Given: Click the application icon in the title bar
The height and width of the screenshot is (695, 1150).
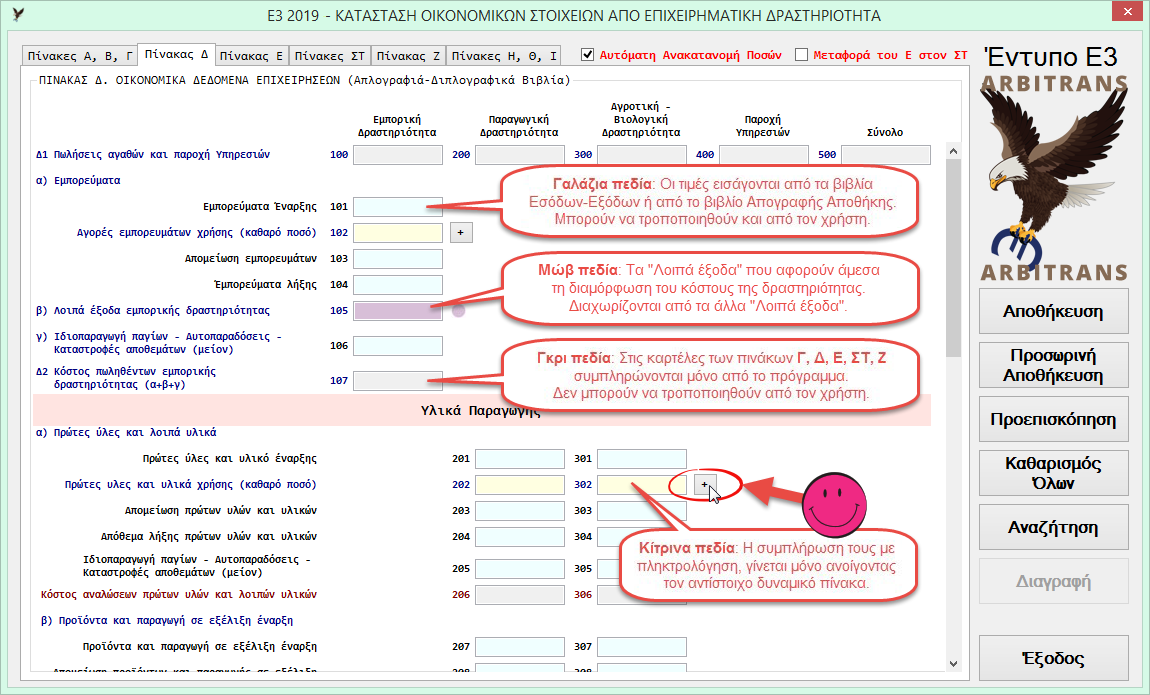Looking at the screenshot, I should pyautogui.click(x=18, y=15).
